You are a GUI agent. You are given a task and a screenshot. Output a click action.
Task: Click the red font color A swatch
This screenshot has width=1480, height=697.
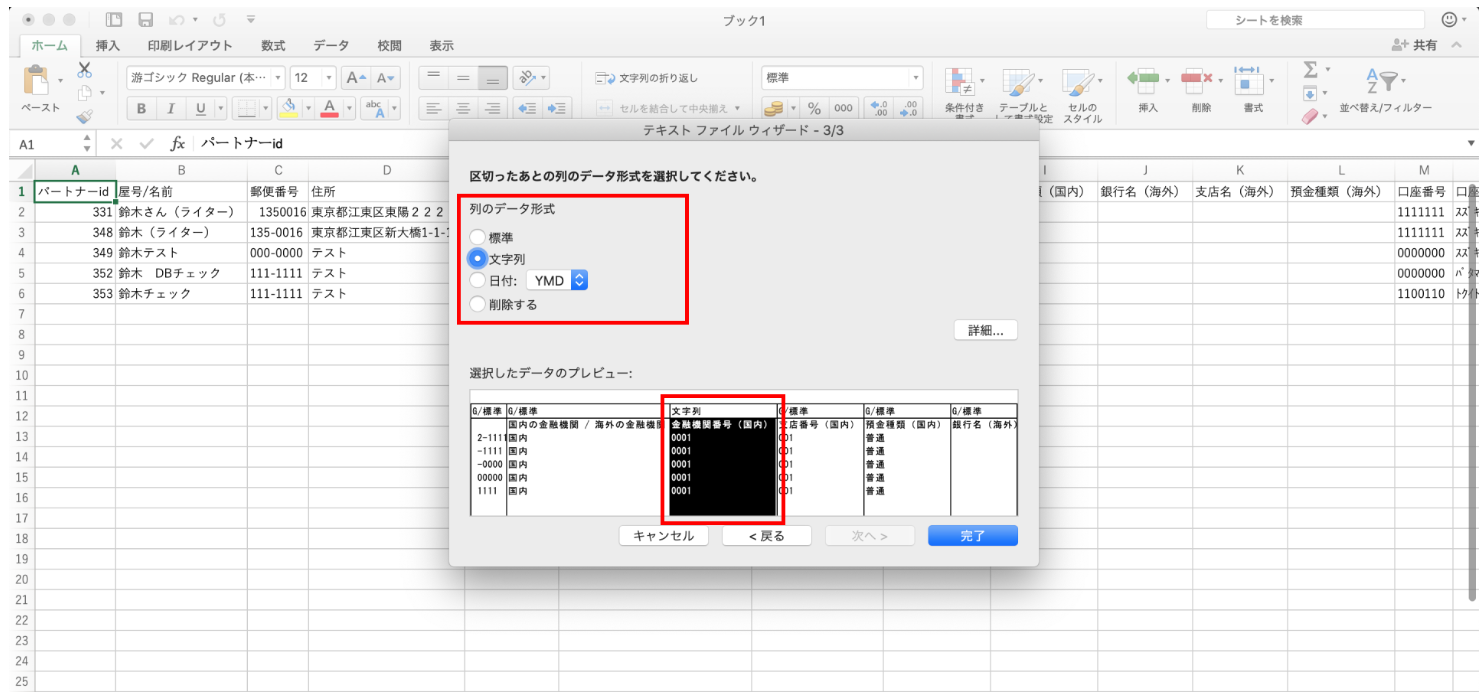coord(330,109)
